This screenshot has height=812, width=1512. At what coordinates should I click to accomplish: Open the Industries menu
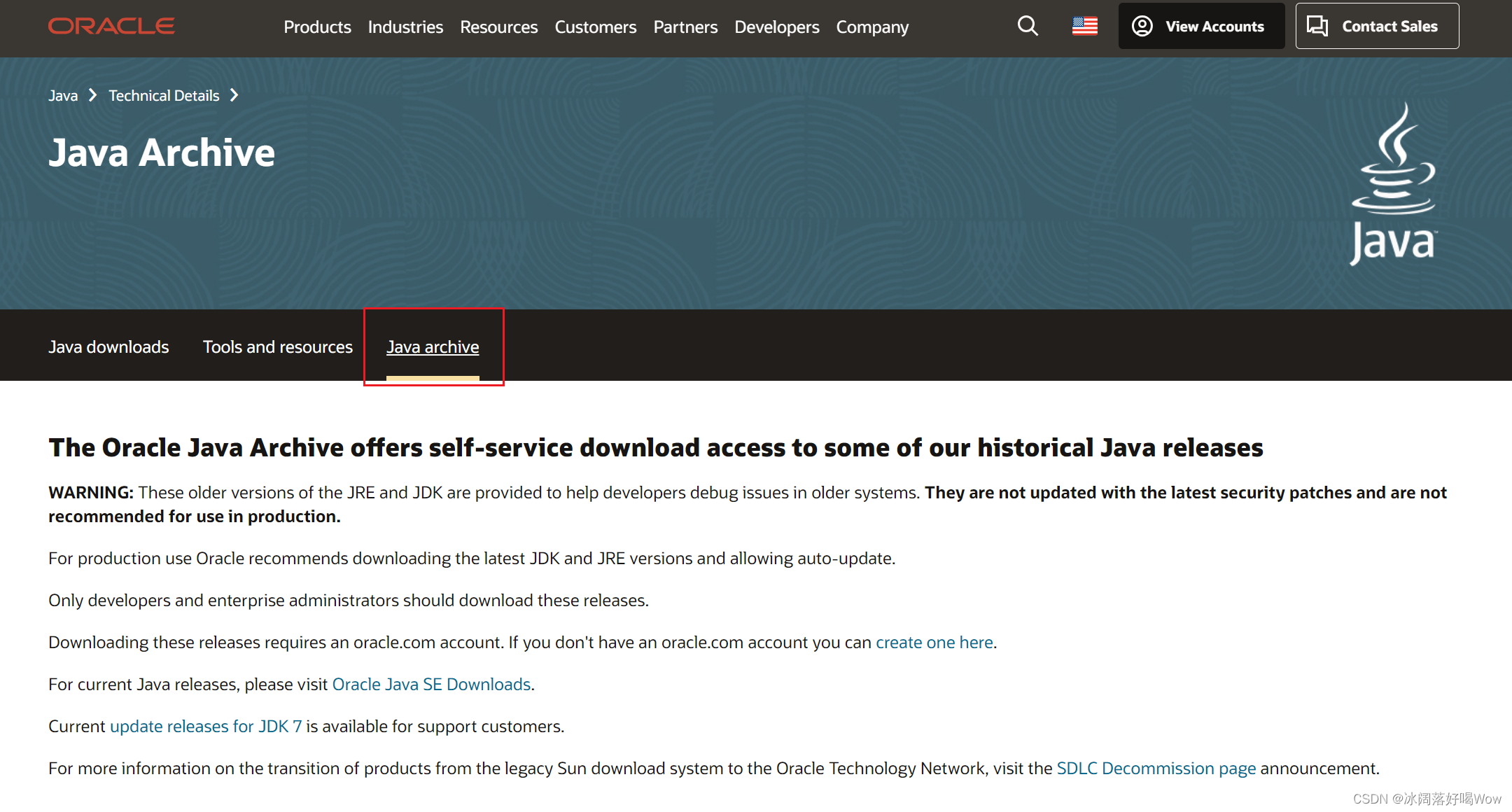click(405, 27)
